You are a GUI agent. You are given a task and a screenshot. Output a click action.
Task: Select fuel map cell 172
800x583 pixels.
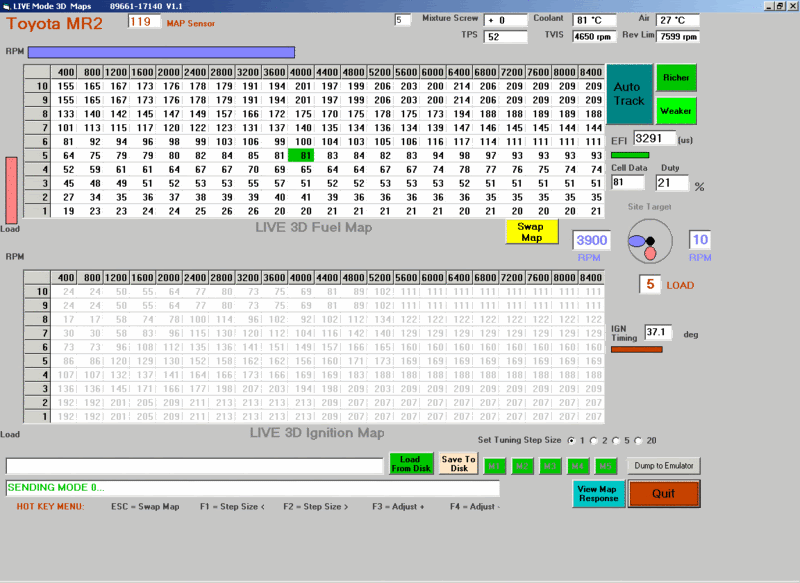click(x=274, y=114)
